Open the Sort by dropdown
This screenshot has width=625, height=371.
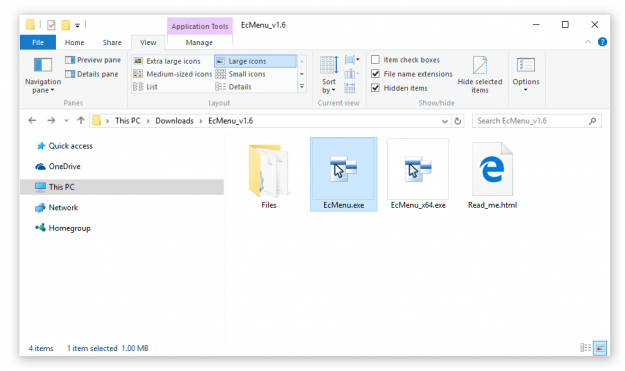[x=329, y=75]
